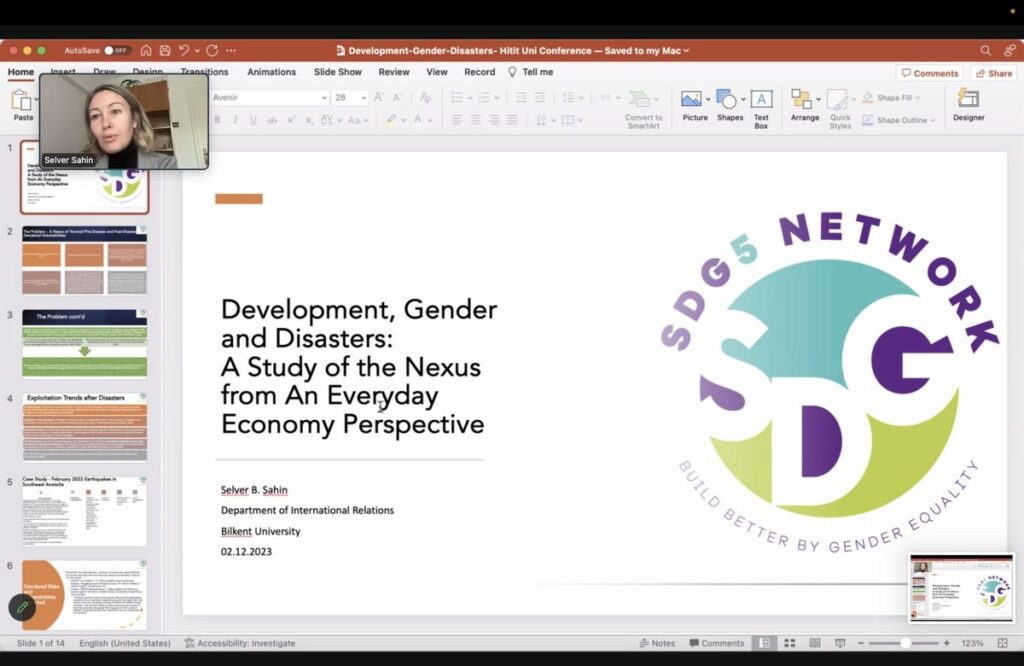
Task: Switch to the Slide Show tab
Action: tap(337, 72)
